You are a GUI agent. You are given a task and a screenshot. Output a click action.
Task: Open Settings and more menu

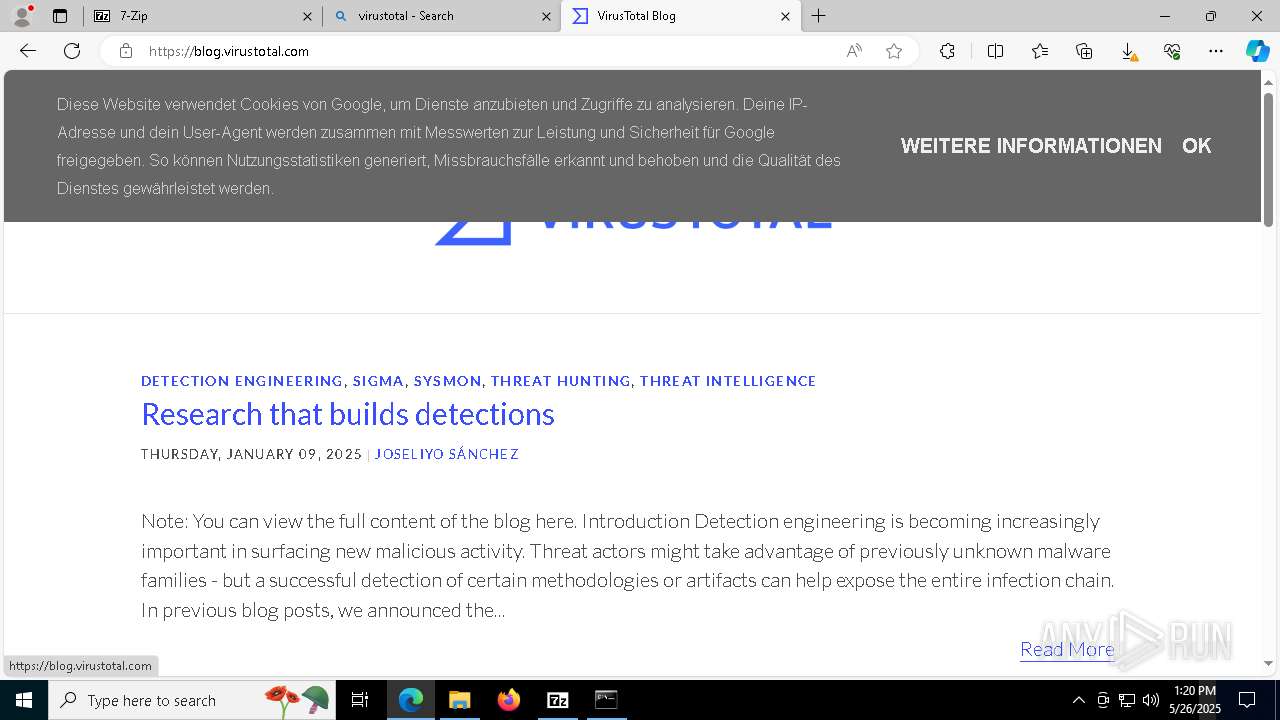[x=1216, y=51]
